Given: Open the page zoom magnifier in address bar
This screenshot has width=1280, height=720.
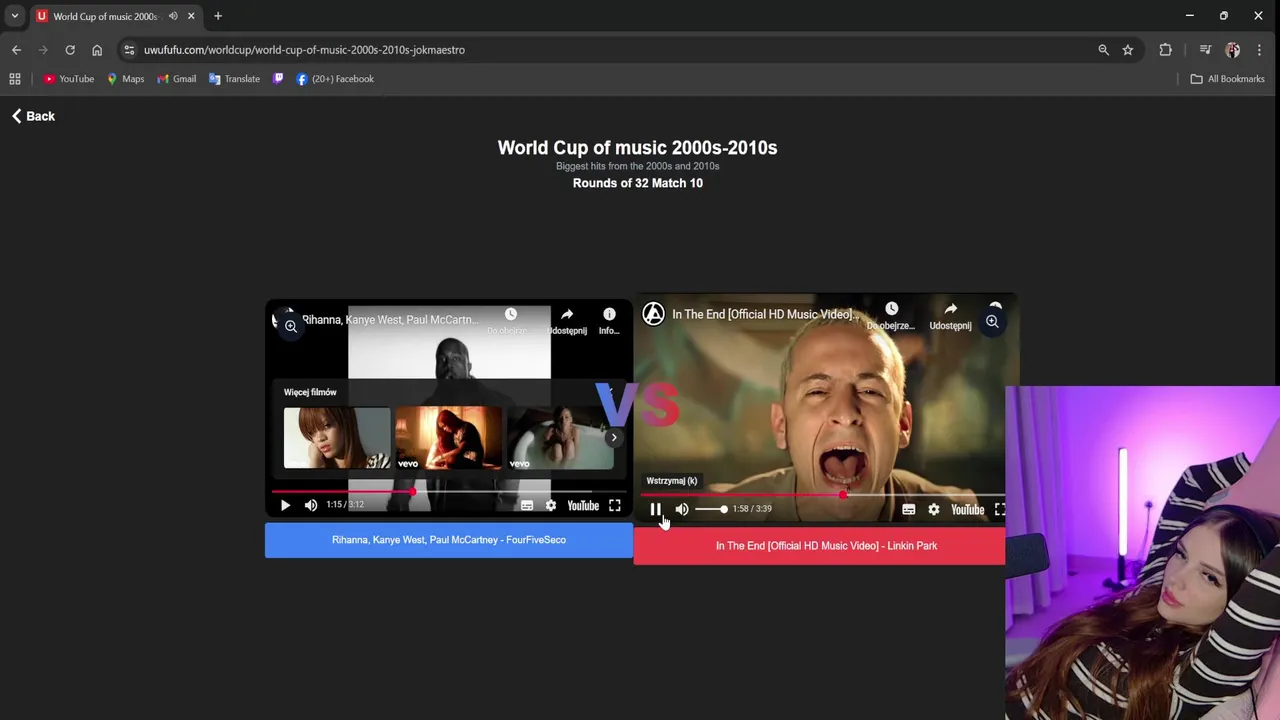Looking at the screenshot, I should (1103, 50).
